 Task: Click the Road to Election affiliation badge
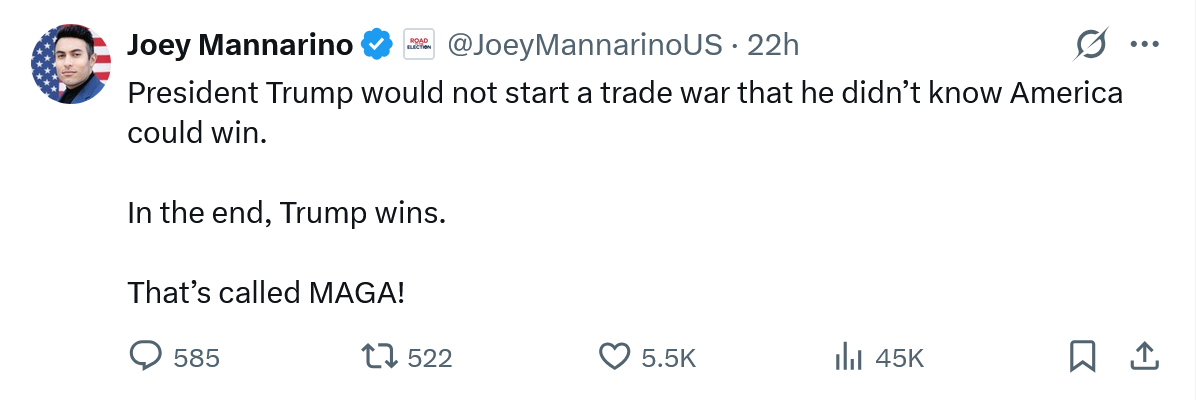(x=416, y=45)
